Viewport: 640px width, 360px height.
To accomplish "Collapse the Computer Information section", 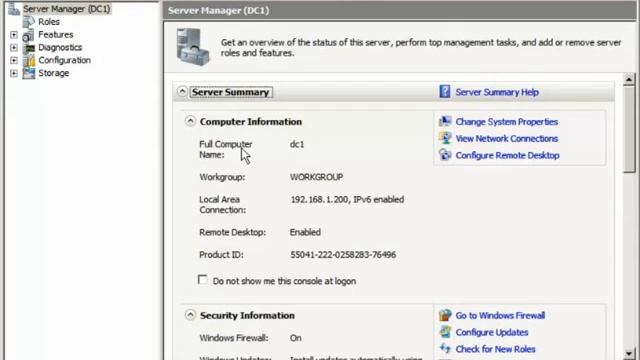I will coord(190,121).
